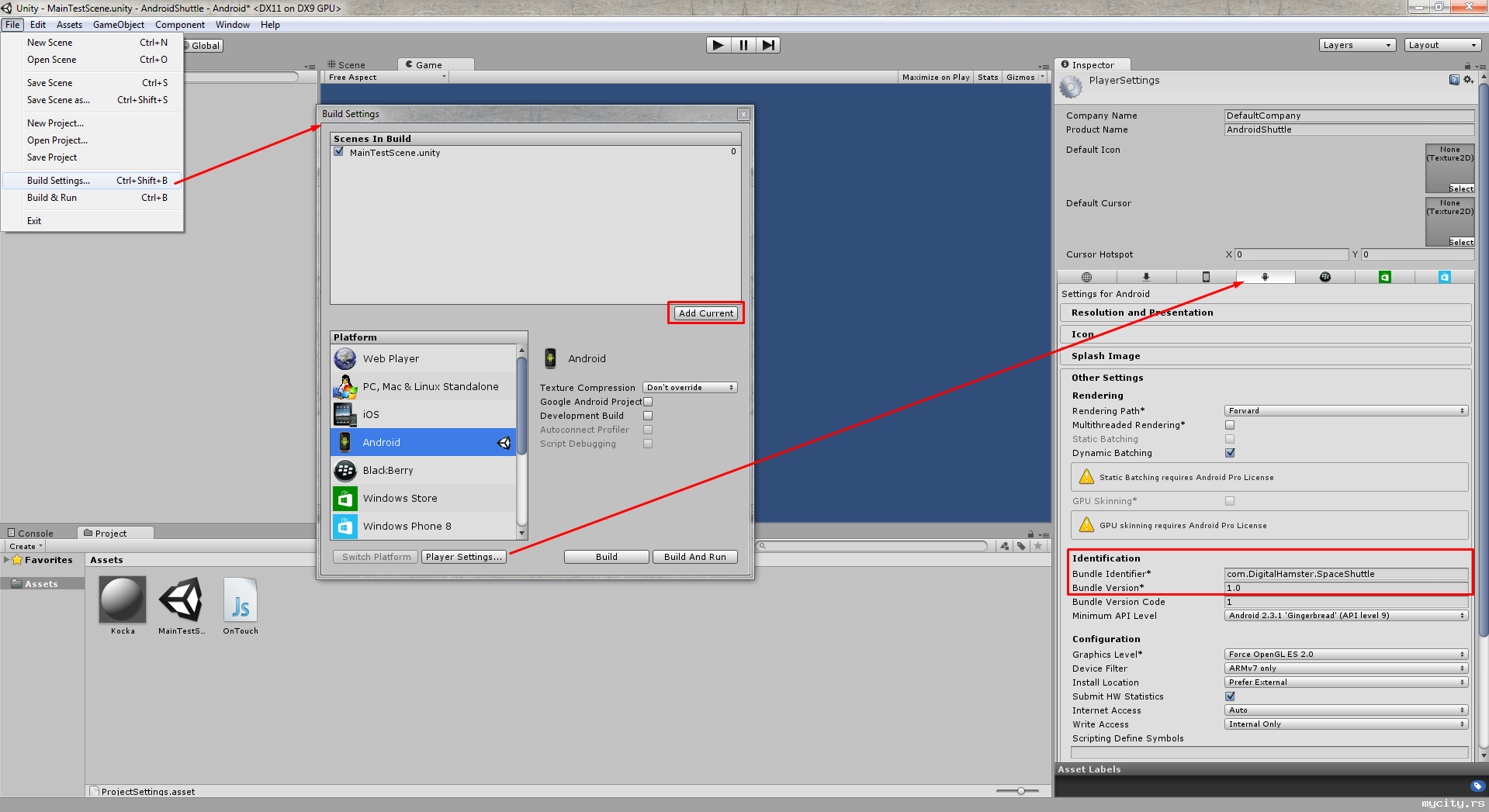Open Graphics Level dropdown

(1346, 655)
